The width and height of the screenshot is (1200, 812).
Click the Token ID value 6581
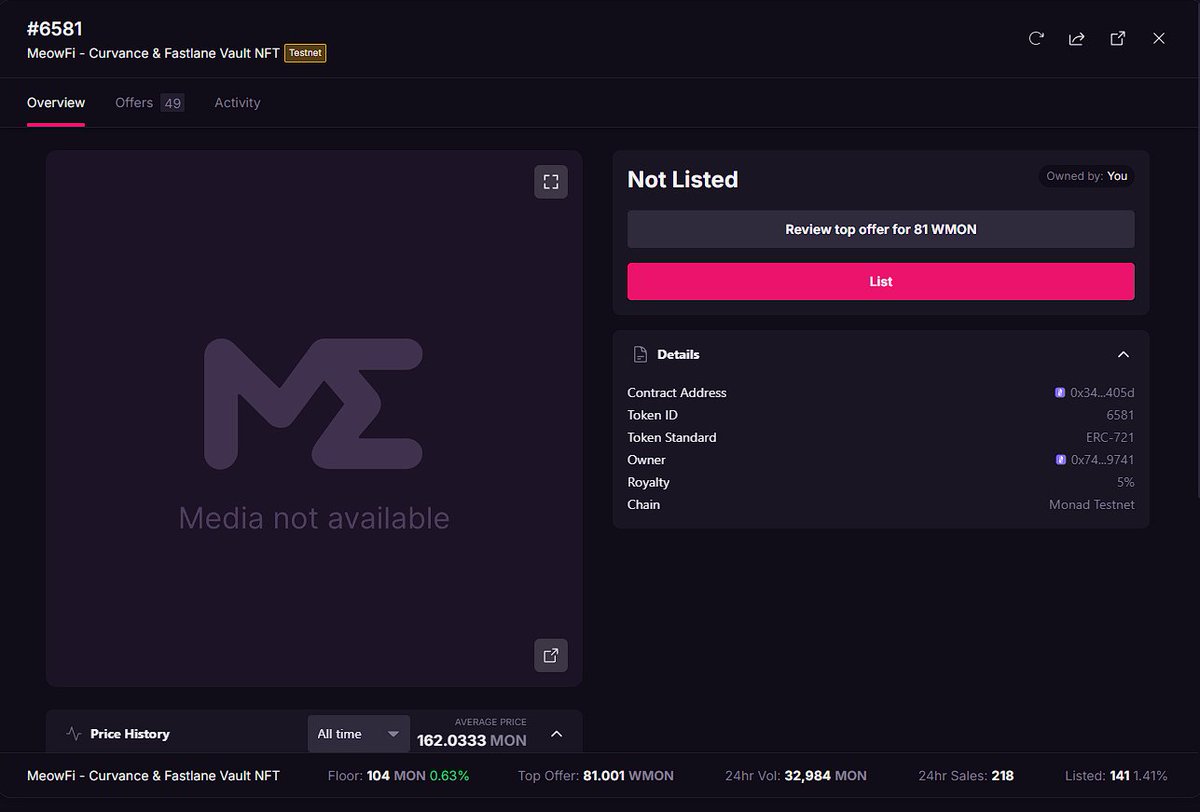click(1120, 415)
